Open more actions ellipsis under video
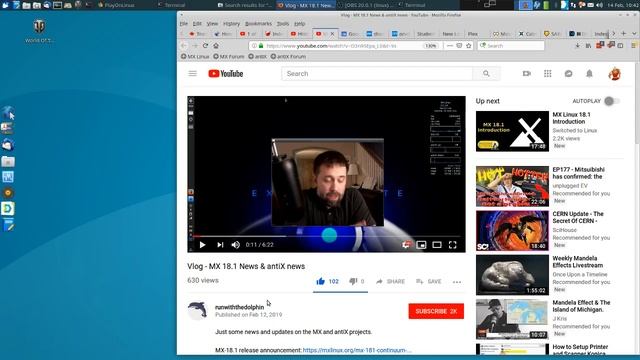The height and width of the screenshot is (360, 640). 457,282
